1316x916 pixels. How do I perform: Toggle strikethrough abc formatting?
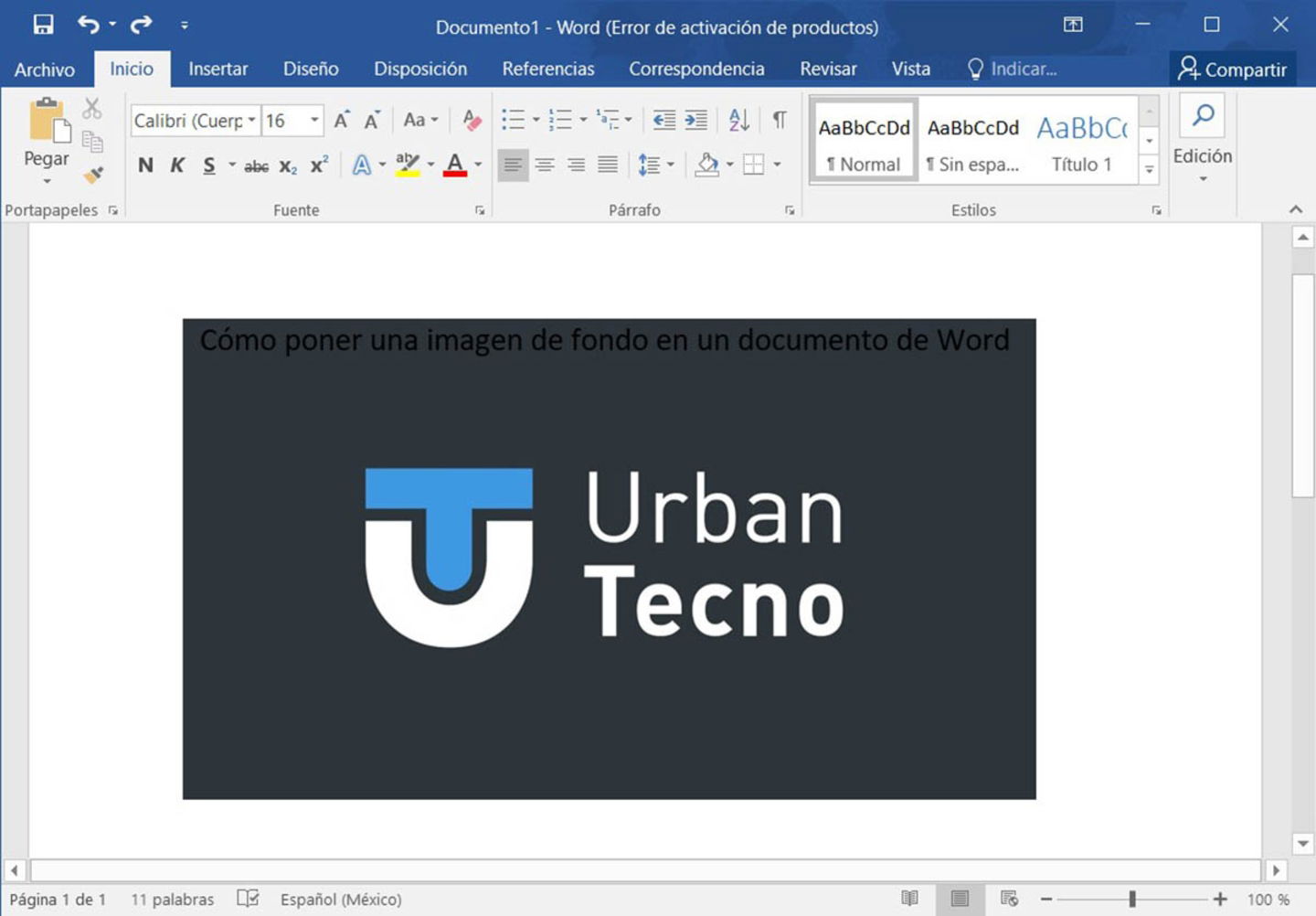(x=257, y=165)
